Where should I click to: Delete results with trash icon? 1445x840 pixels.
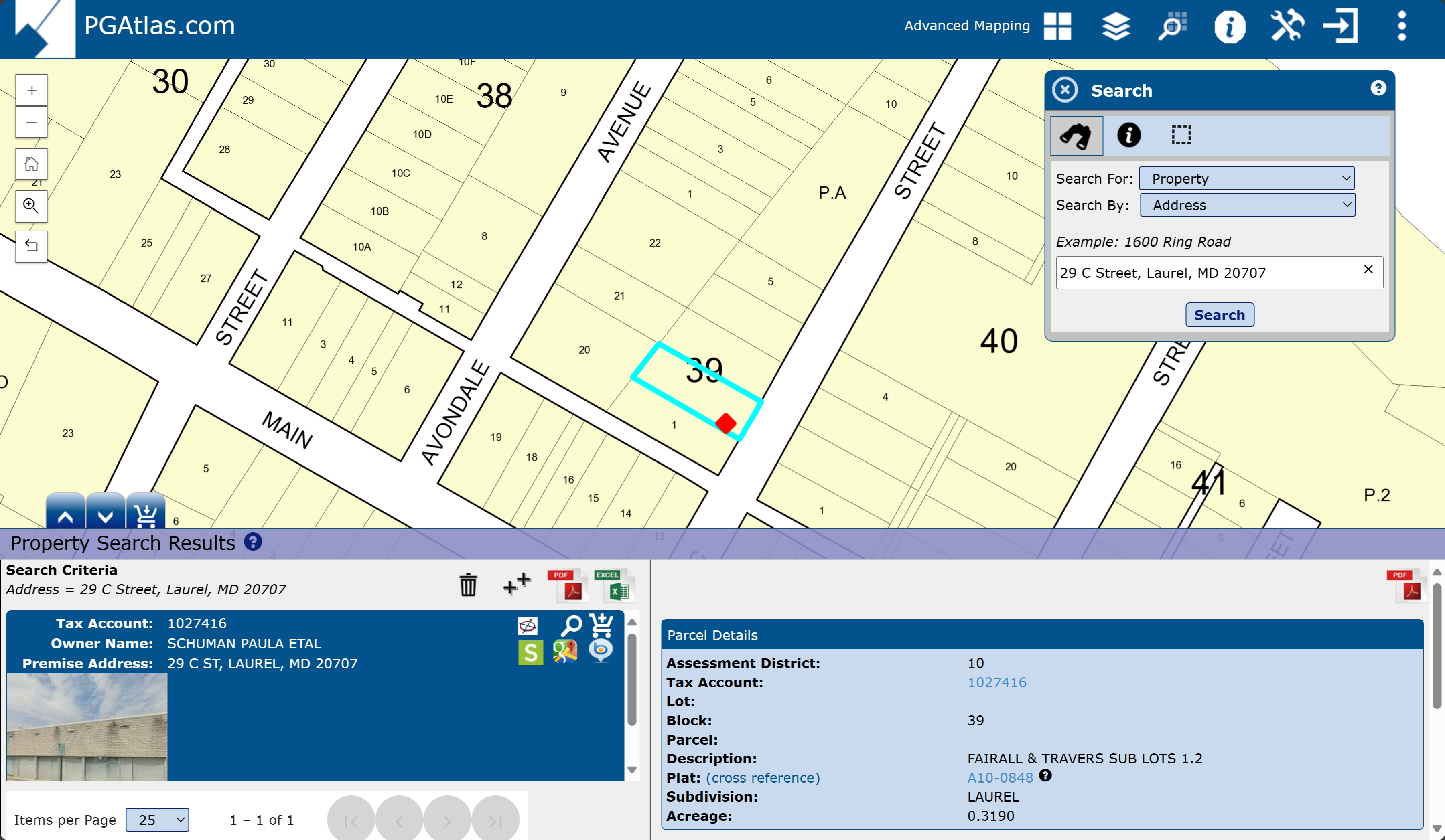[468, 585]
